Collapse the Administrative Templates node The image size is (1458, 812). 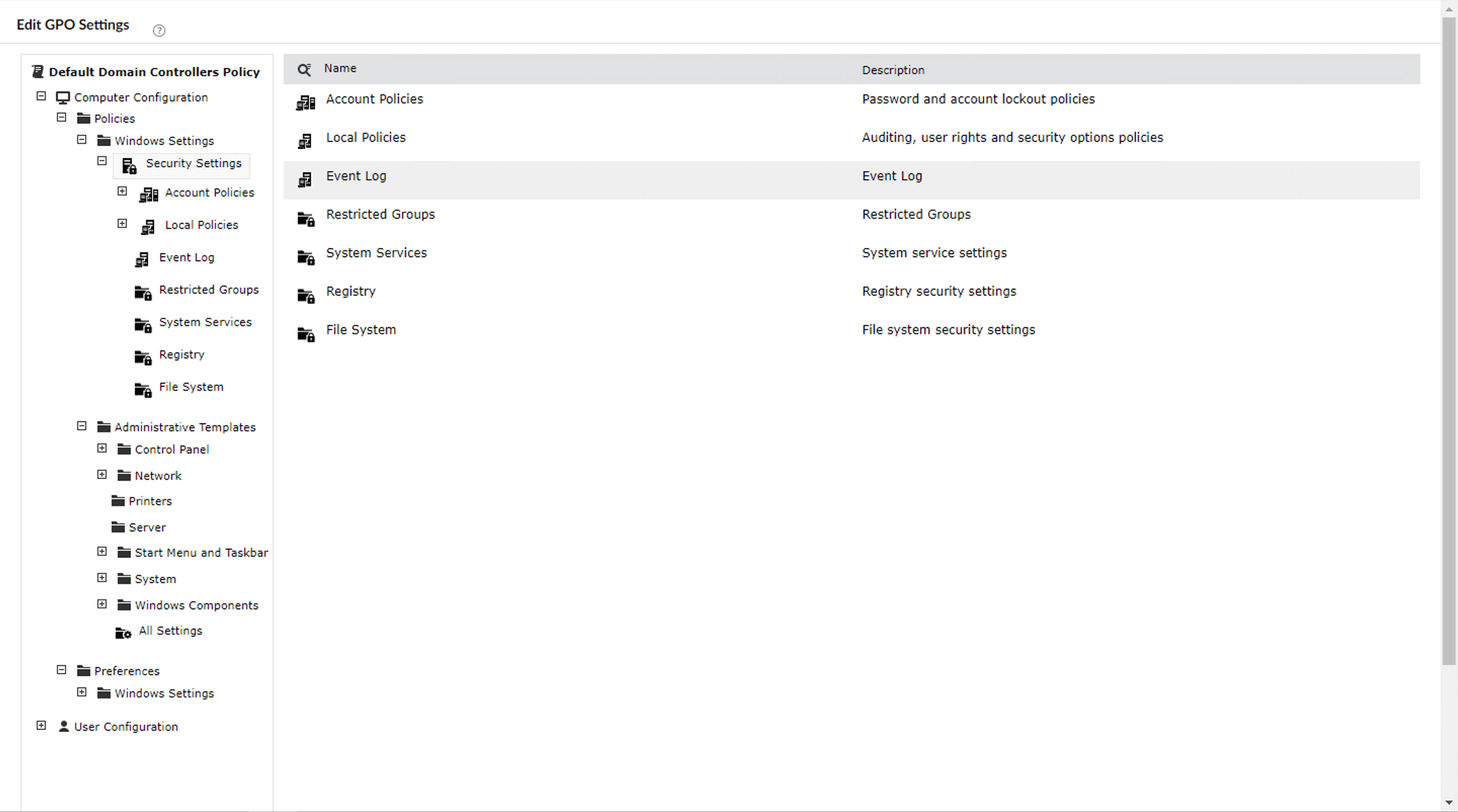pyautogui.click(x=82, y=426)
